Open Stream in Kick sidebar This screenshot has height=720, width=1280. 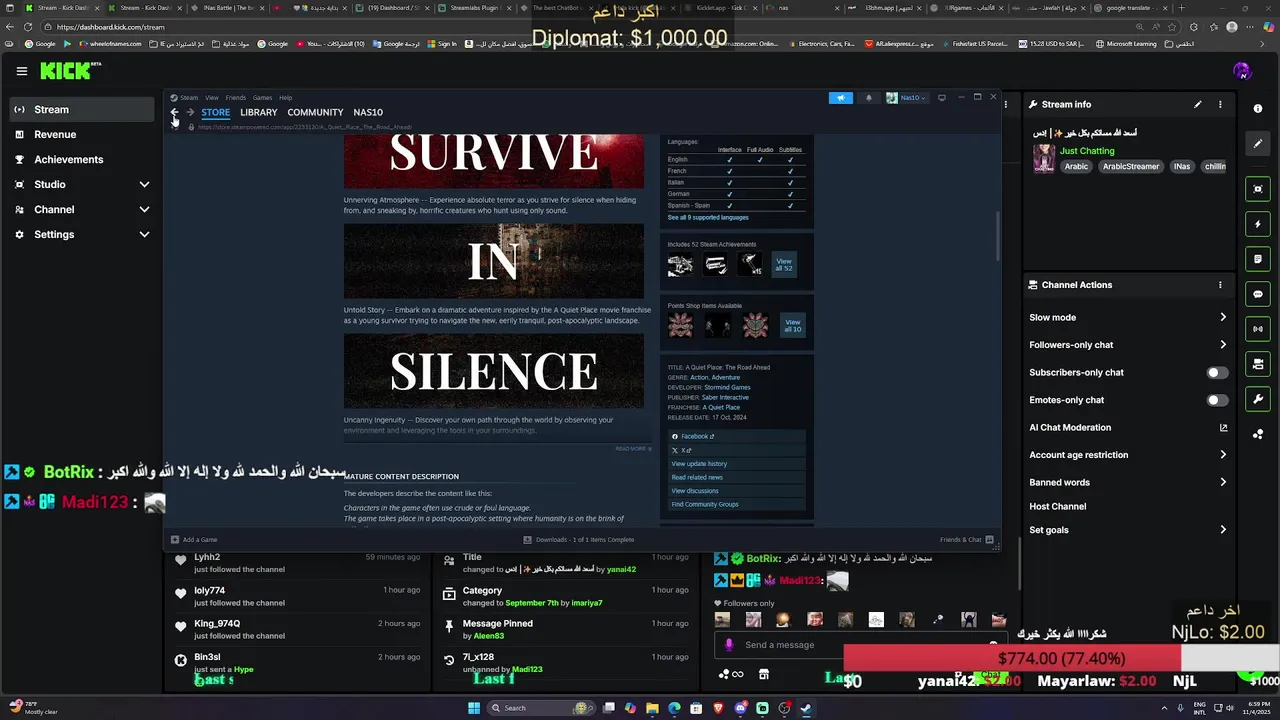[80, 109]
